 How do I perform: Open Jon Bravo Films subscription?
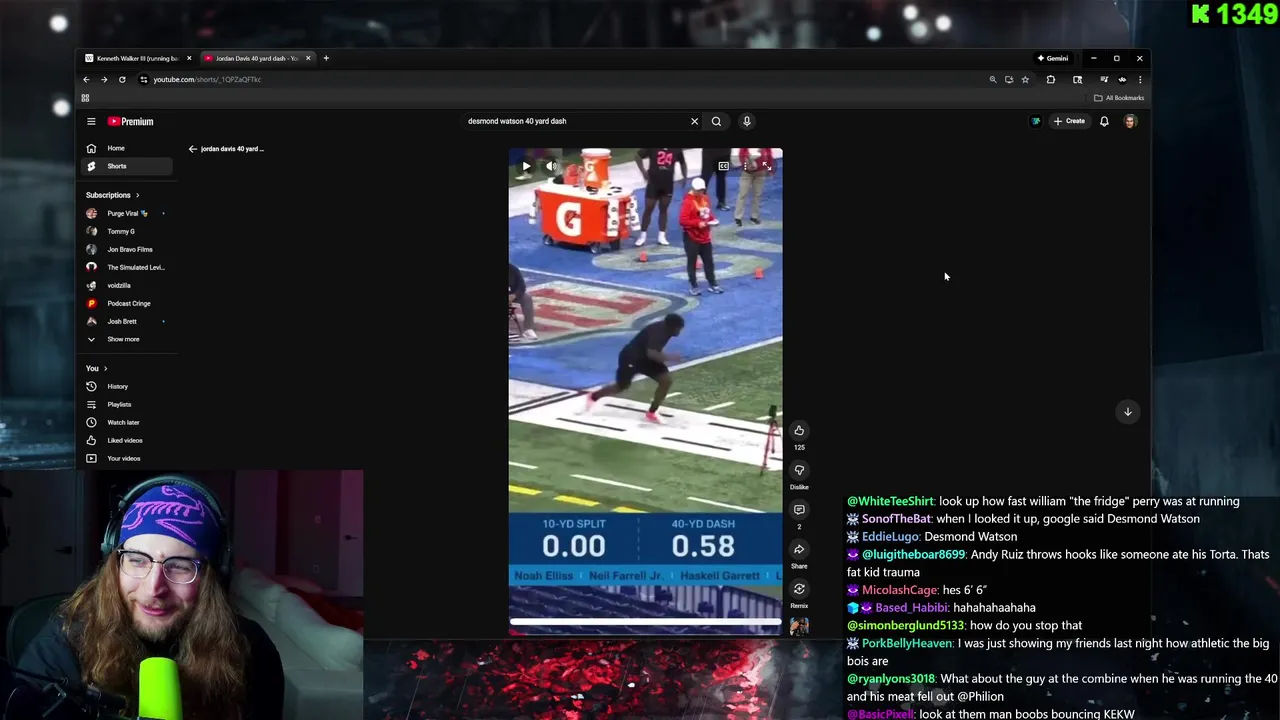[126, 249]
